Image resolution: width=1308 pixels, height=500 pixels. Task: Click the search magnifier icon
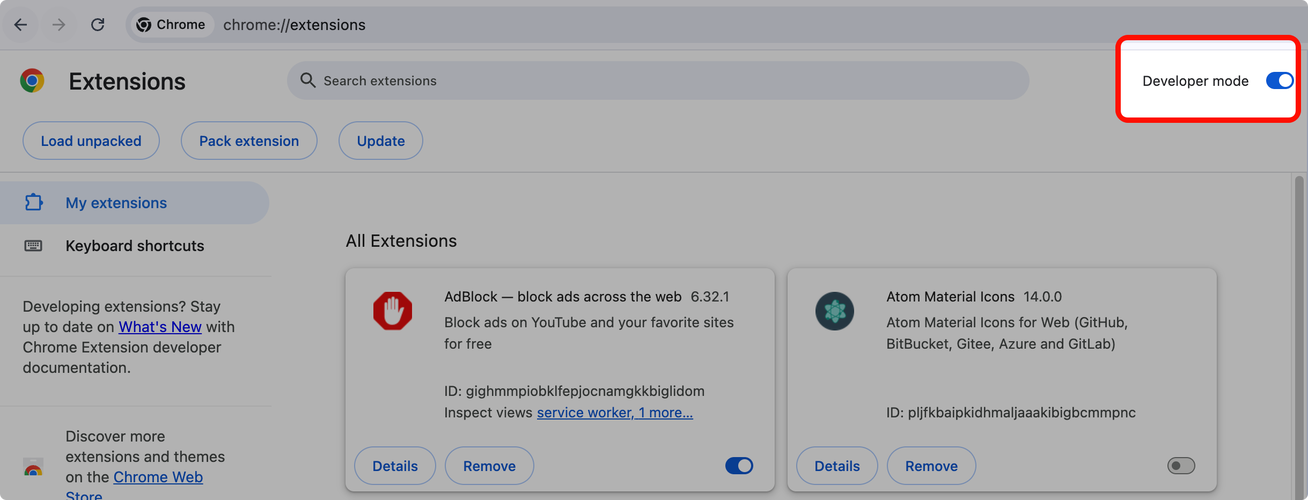[308, 81]
